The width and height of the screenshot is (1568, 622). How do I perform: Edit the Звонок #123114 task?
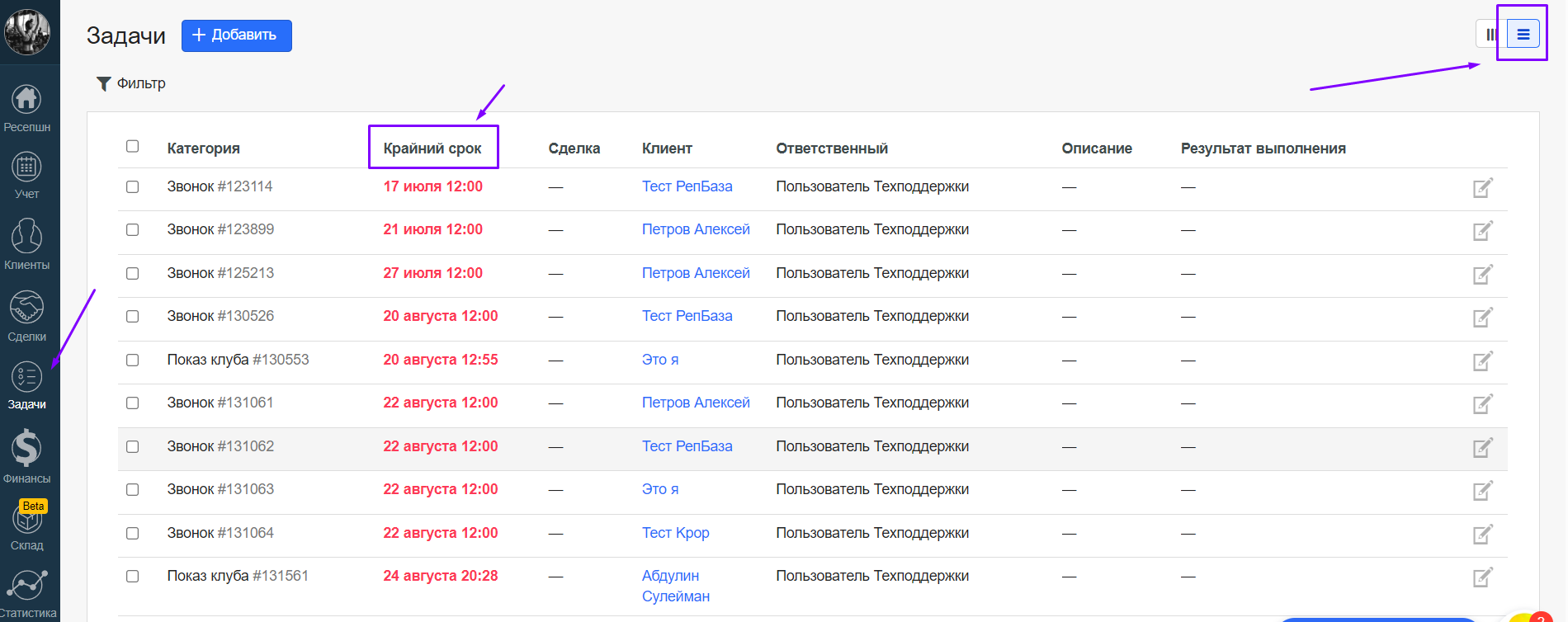tap(1482, 188)
